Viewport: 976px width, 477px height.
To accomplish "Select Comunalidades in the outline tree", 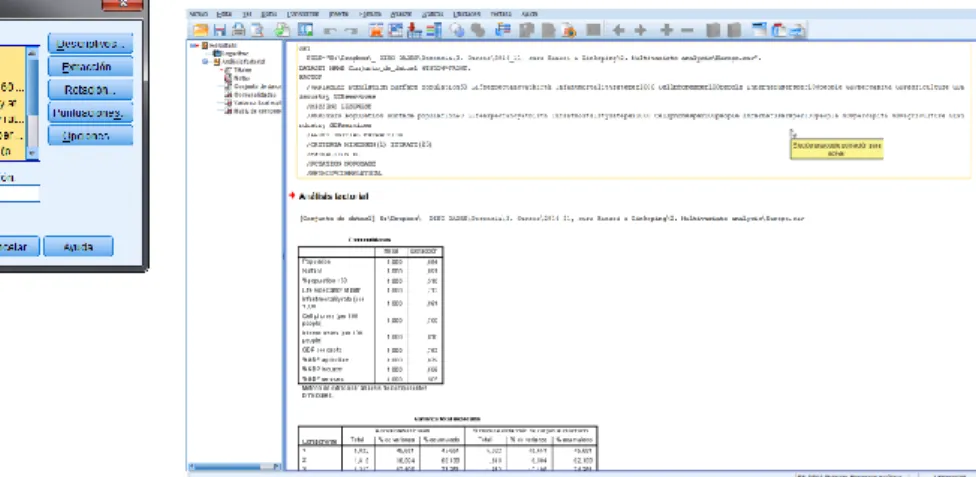I will pos(252,94).
